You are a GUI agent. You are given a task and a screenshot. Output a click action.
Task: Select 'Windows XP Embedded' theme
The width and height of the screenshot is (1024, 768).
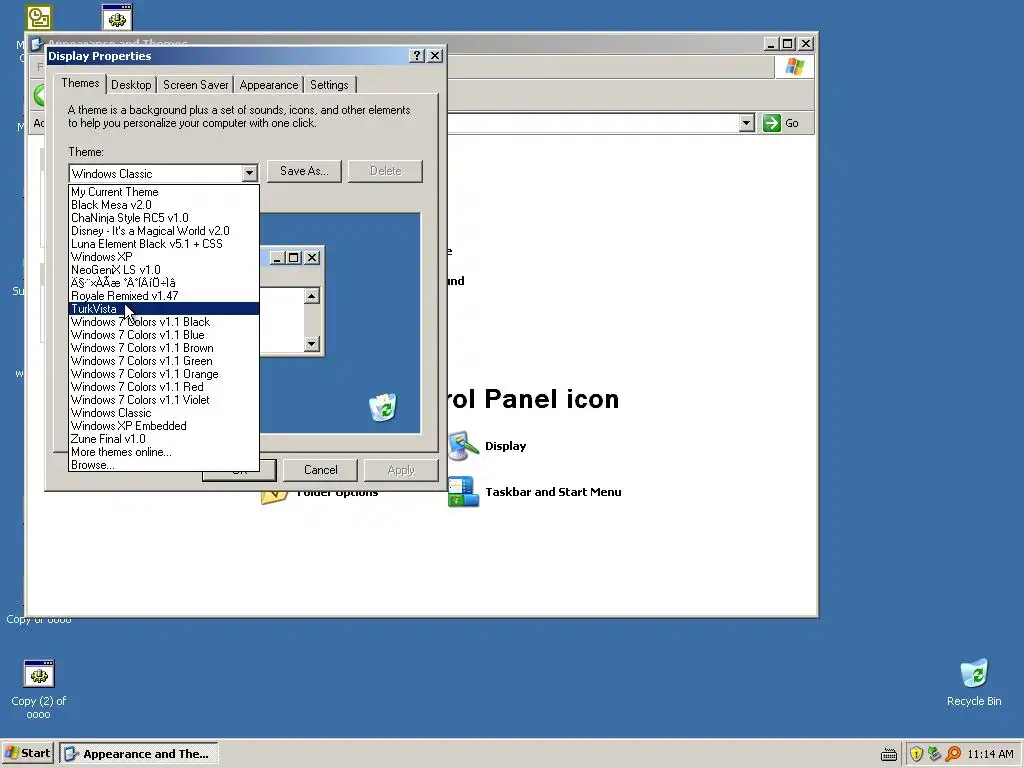tap(164, 426)
